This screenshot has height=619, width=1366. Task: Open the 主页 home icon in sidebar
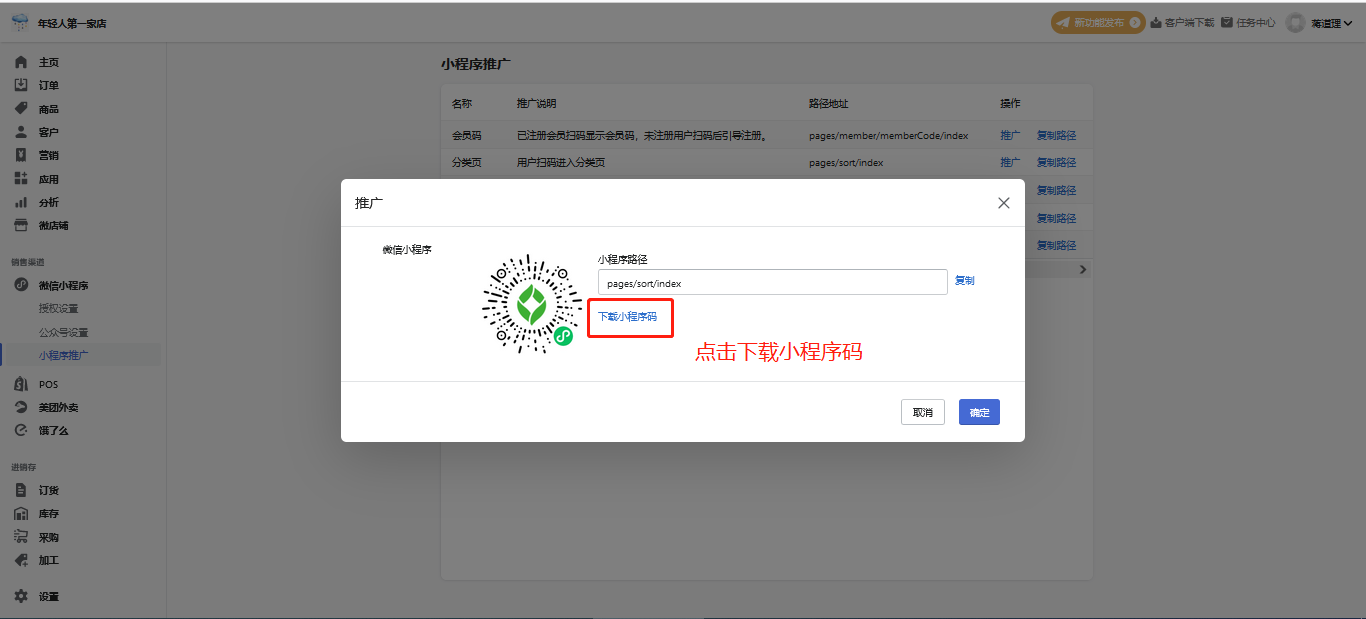coord(21,62)
